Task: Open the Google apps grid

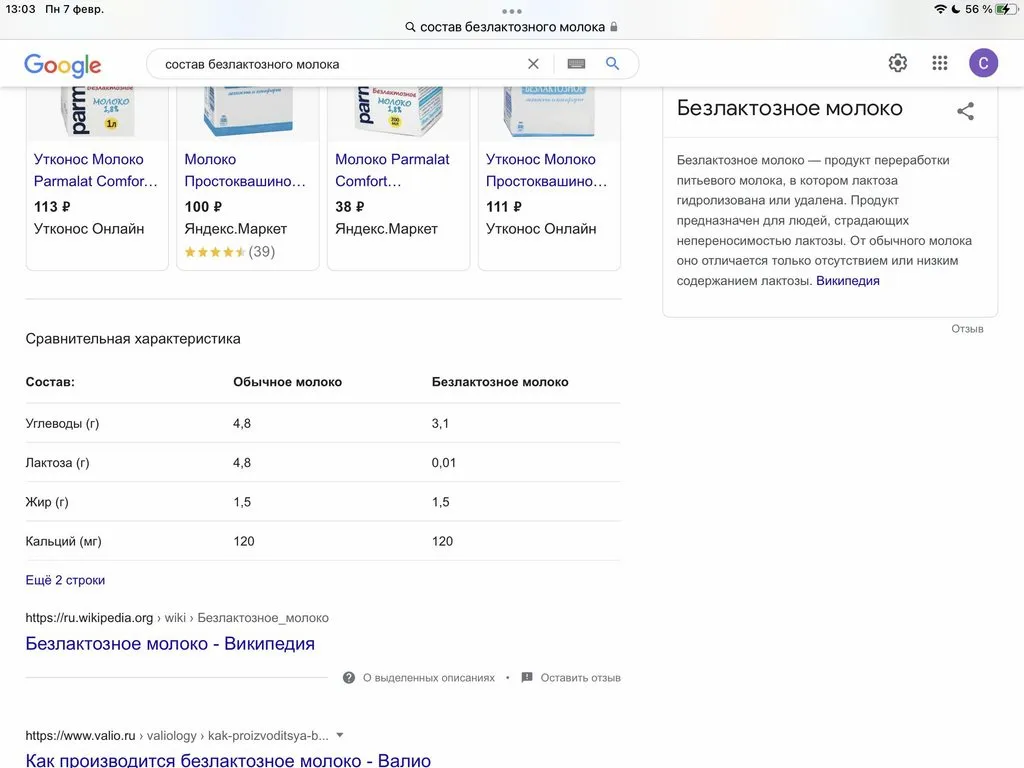Action: click(x=940, y=64)
